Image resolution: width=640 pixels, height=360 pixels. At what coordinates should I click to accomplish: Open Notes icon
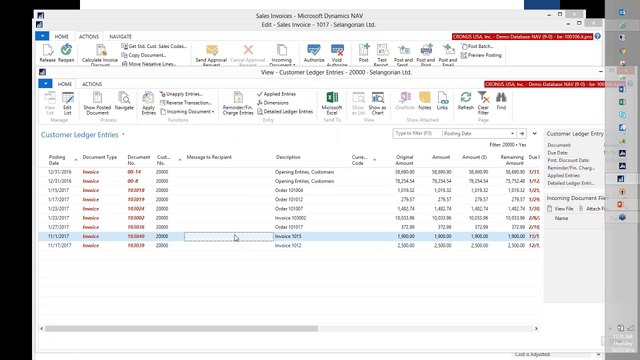(x=424, y=101)
